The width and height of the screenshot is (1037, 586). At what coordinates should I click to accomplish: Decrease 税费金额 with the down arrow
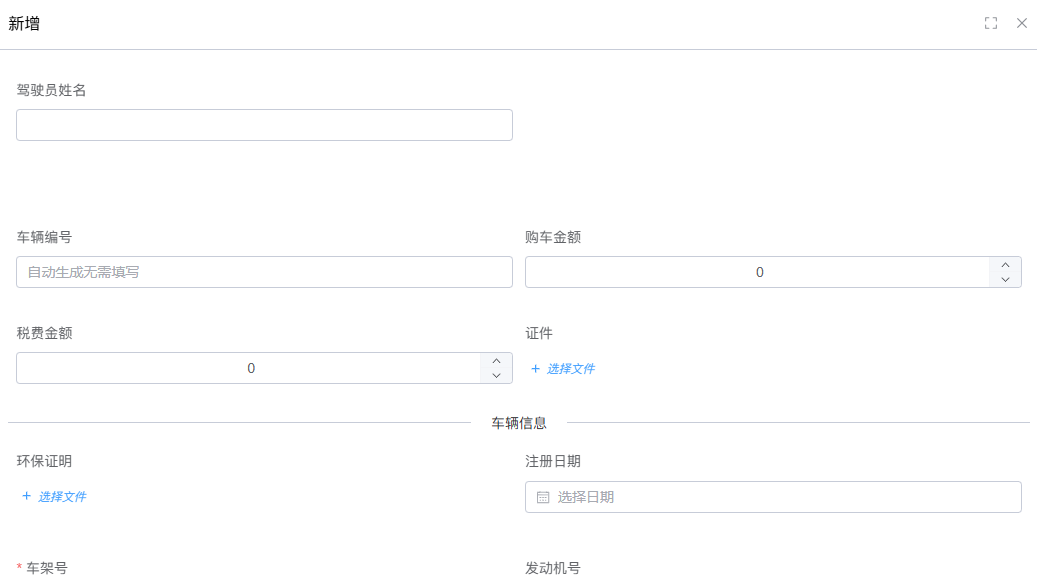click(x=496, y=376)
